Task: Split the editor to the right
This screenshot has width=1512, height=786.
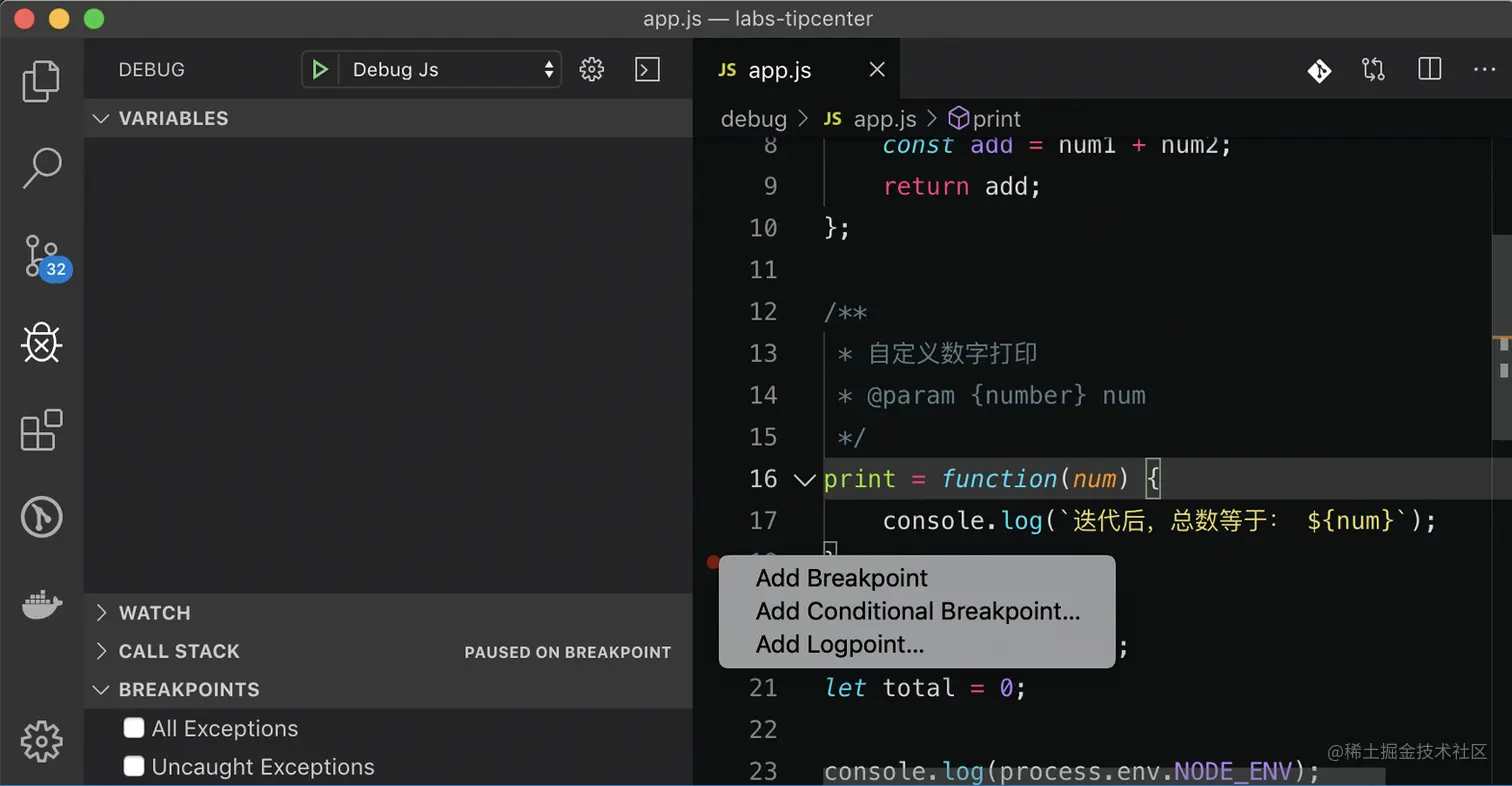Action: 1430,69
